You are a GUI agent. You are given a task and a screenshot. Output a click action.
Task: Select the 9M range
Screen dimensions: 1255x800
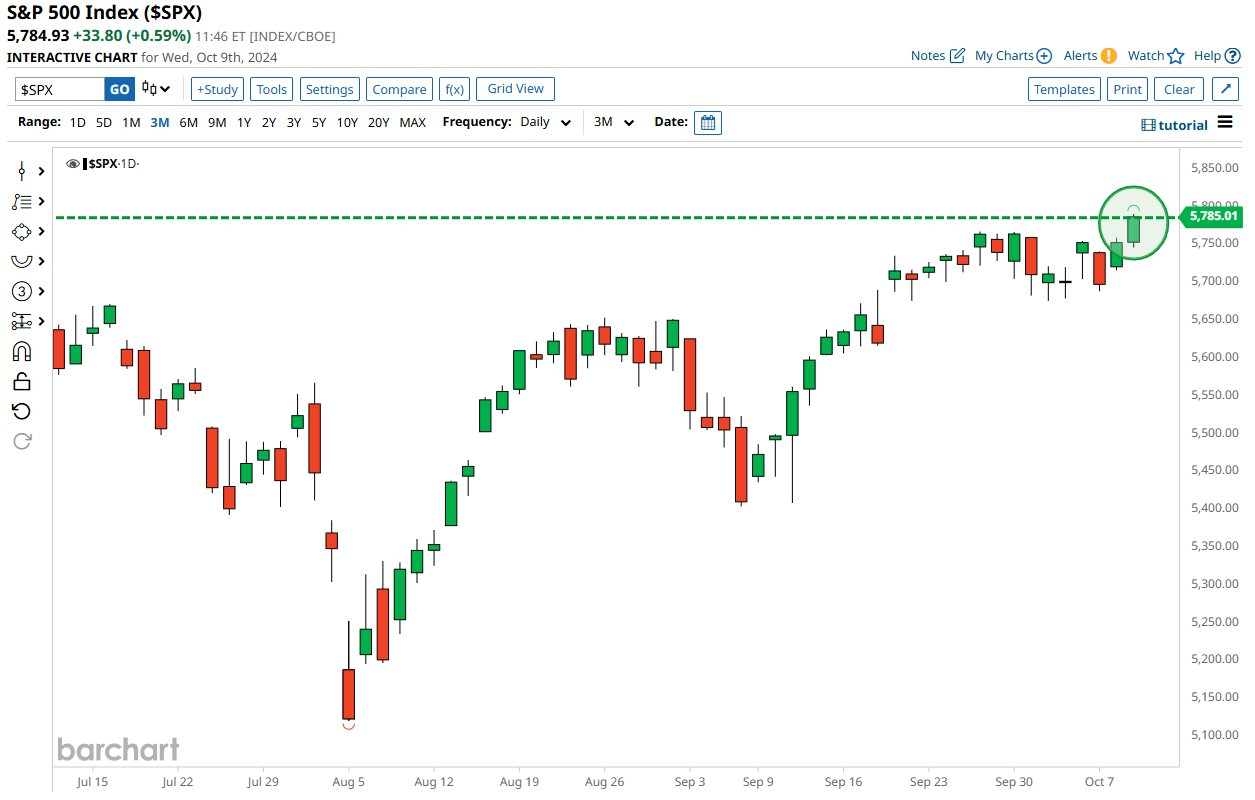[217, 122]
